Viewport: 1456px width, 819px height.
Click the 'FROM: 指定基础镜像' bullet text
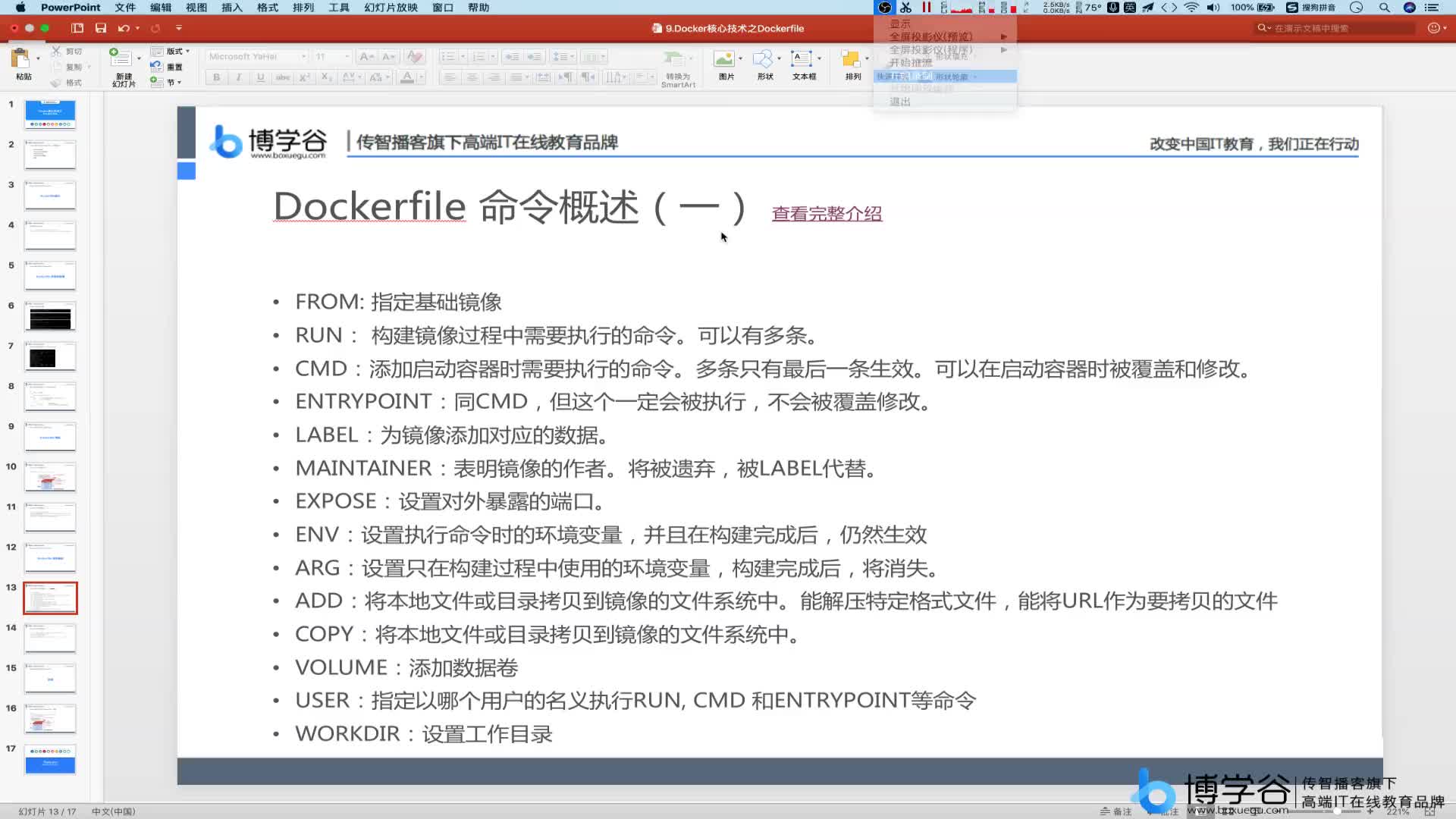pyautogui.click(x=398, y=302)
